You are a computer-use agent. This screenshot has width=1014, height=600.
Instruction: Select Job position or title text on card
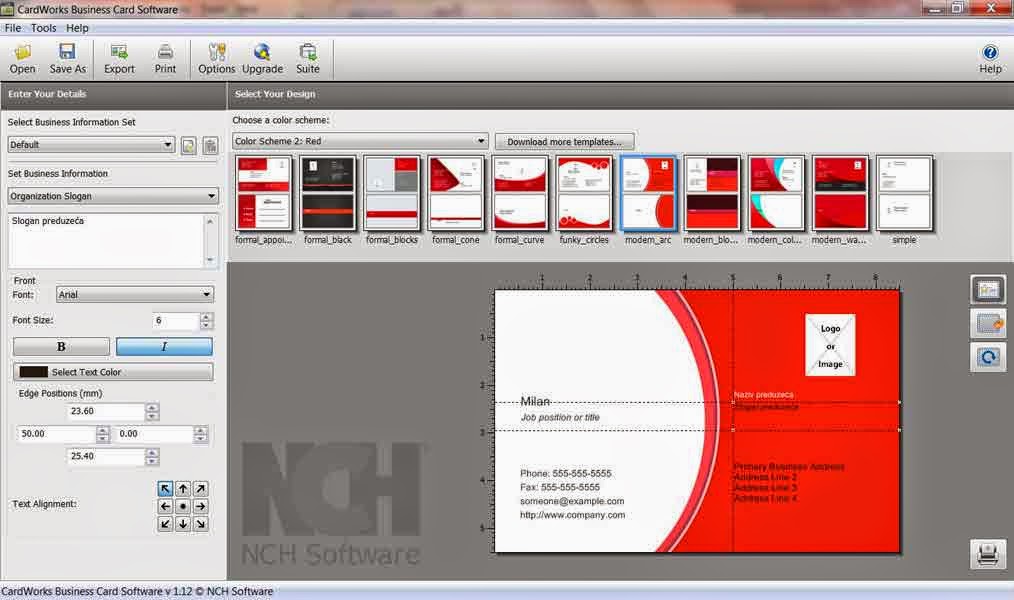click(x=560, y=418)
